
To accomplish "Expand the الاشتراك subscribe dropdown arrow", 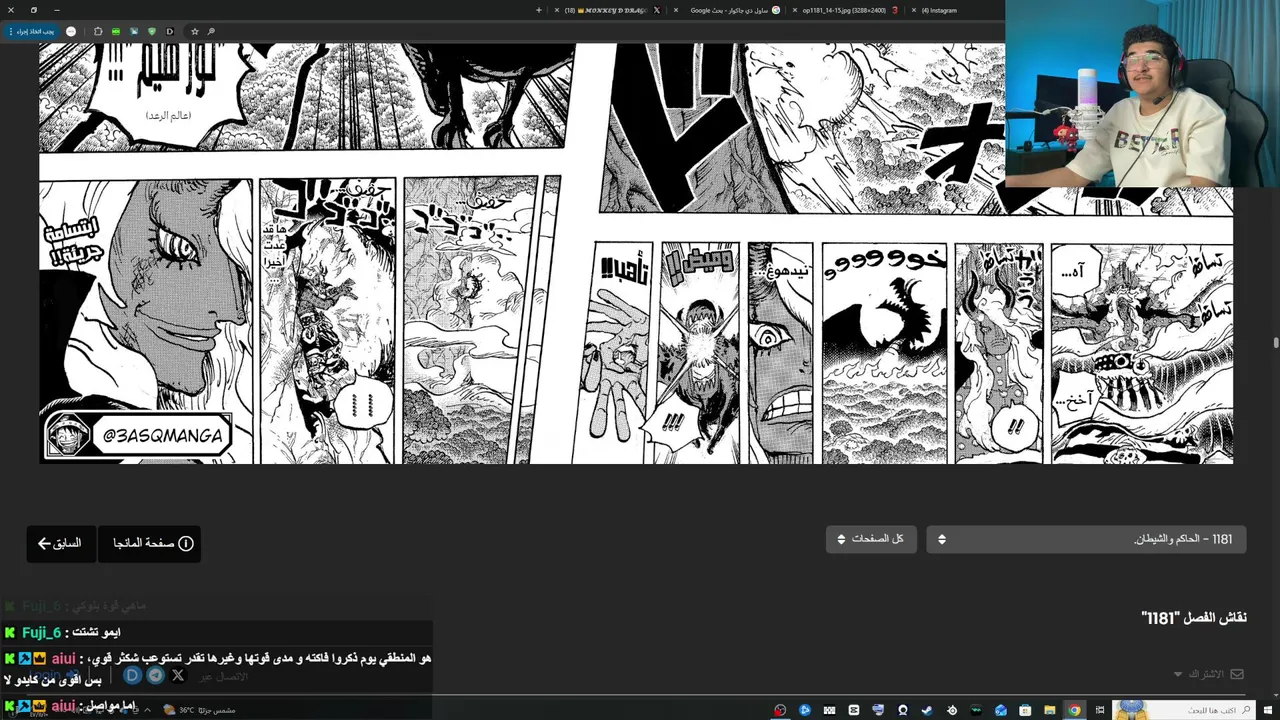I will pos(1178,674).
